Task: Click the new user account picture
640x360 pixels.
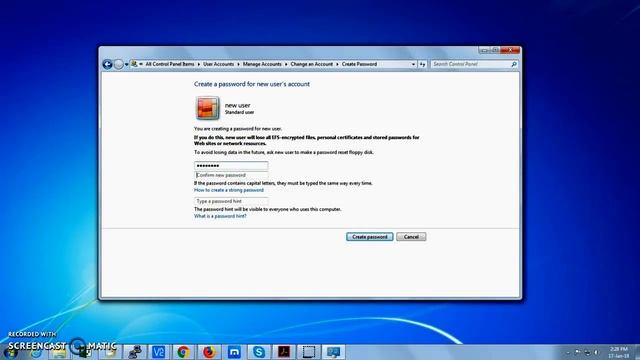Action: coord(207,108)
